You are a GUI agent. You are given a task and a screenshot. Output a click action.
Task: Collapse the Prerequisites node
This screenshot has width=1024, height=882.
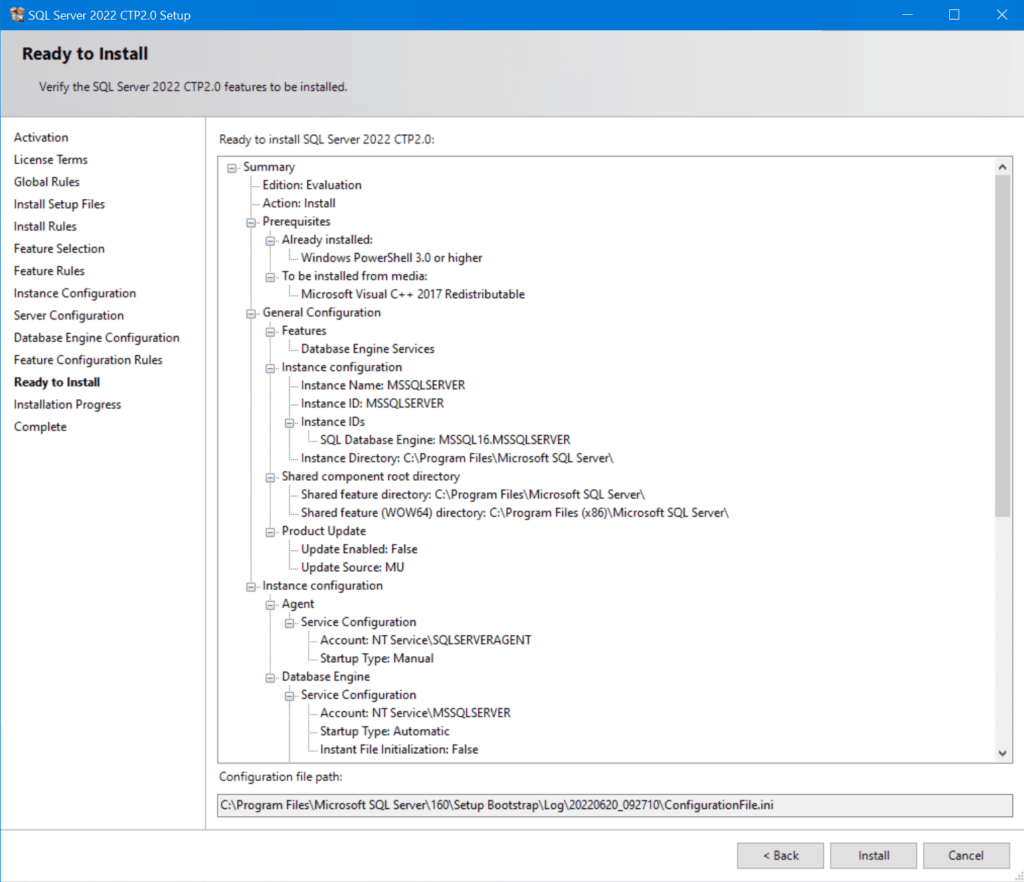coord(251,223)
